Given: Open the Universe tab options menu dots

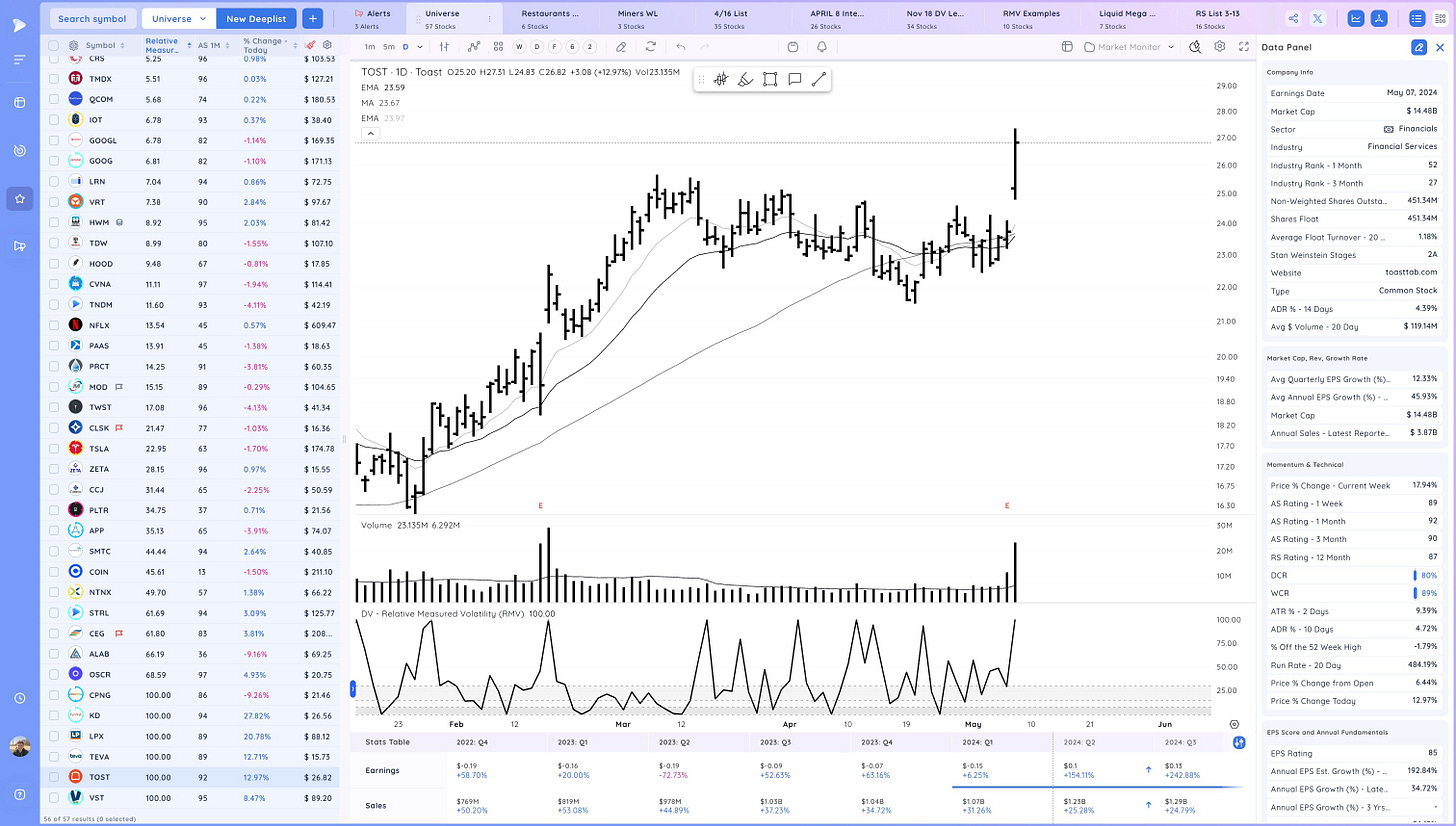Looking at the screenshot, I should point(489,18).
